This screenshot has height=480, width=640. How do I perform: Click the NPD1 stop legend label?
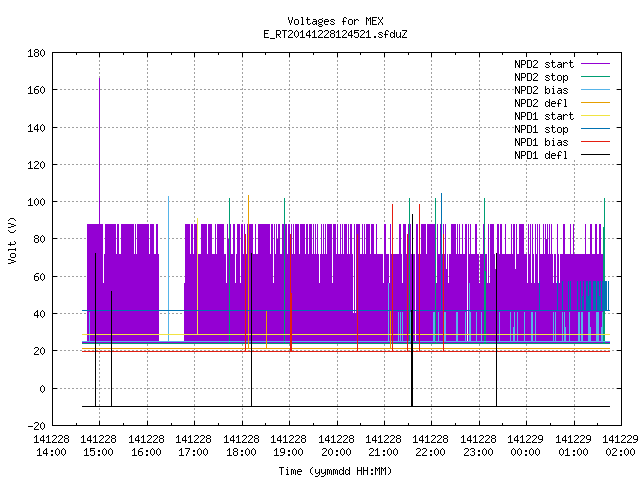541,129
